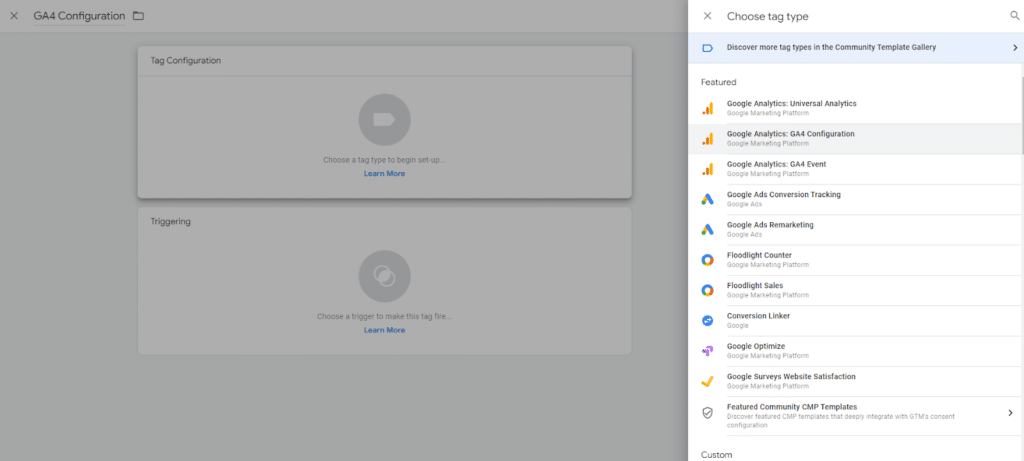Expand the Community Template Gallery chevron

1015,48
